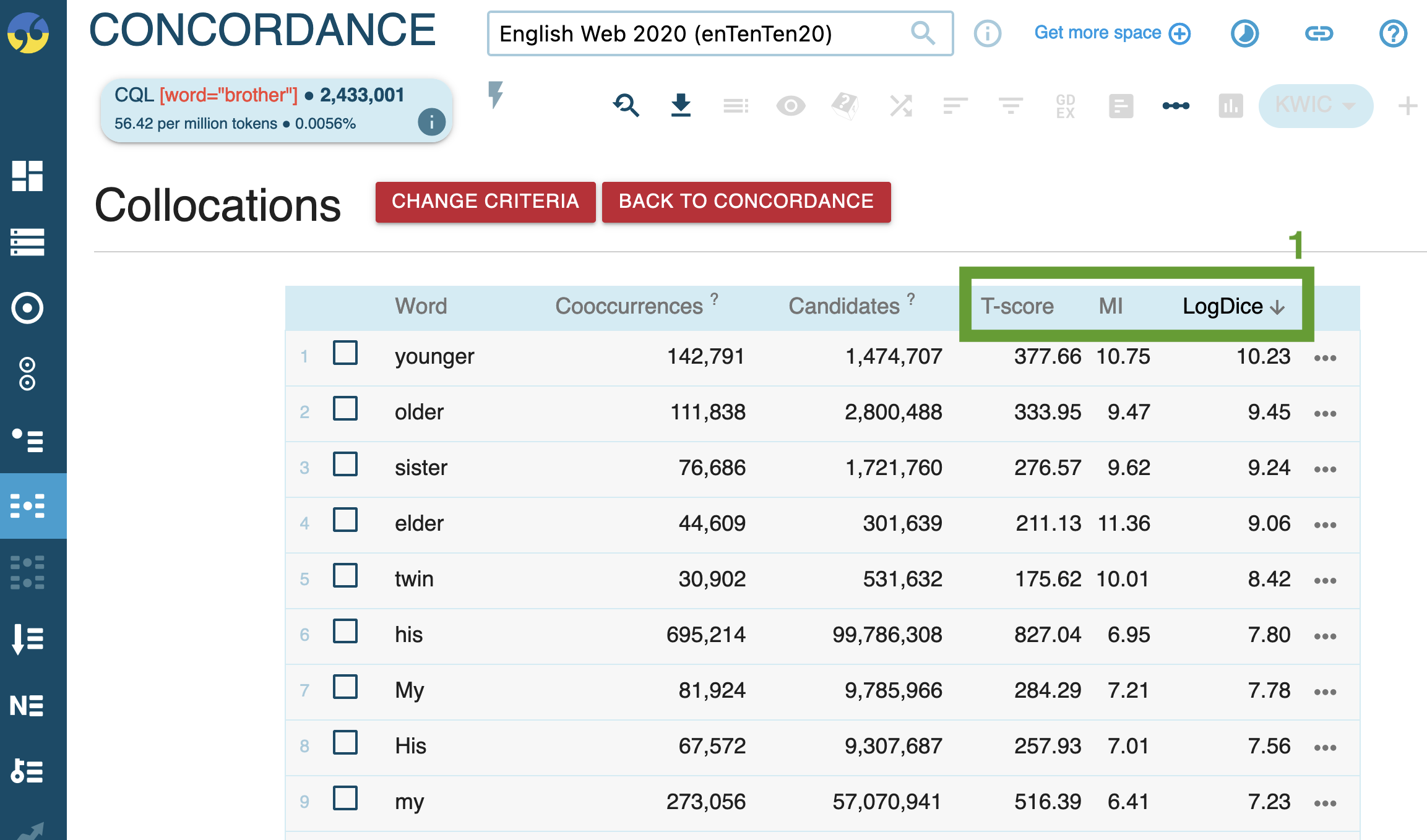1427x840 pixels.
Task: Open the concordance search icon in toolbar
Action: click(626, 106)
